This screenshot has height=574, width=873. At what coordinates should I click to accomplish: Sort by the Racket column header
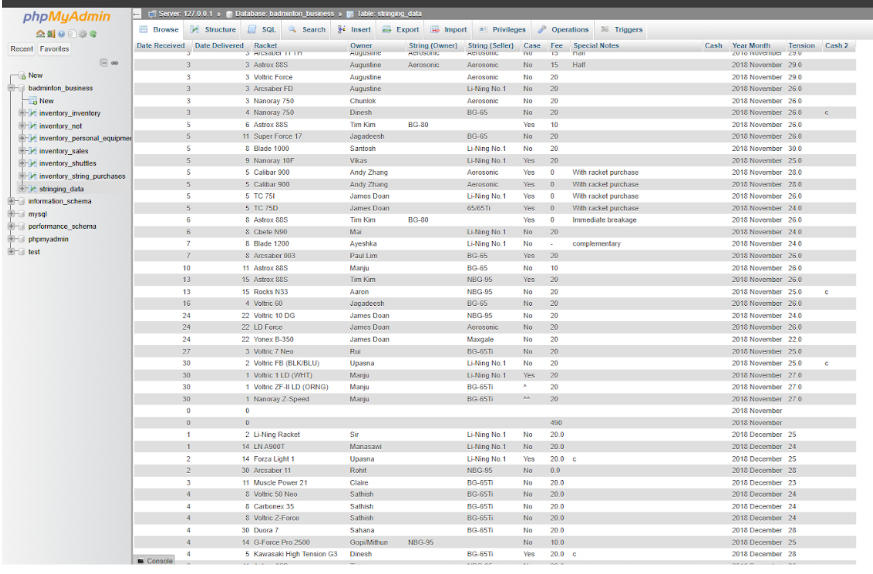pyautogui.click(x=265, y=46)
